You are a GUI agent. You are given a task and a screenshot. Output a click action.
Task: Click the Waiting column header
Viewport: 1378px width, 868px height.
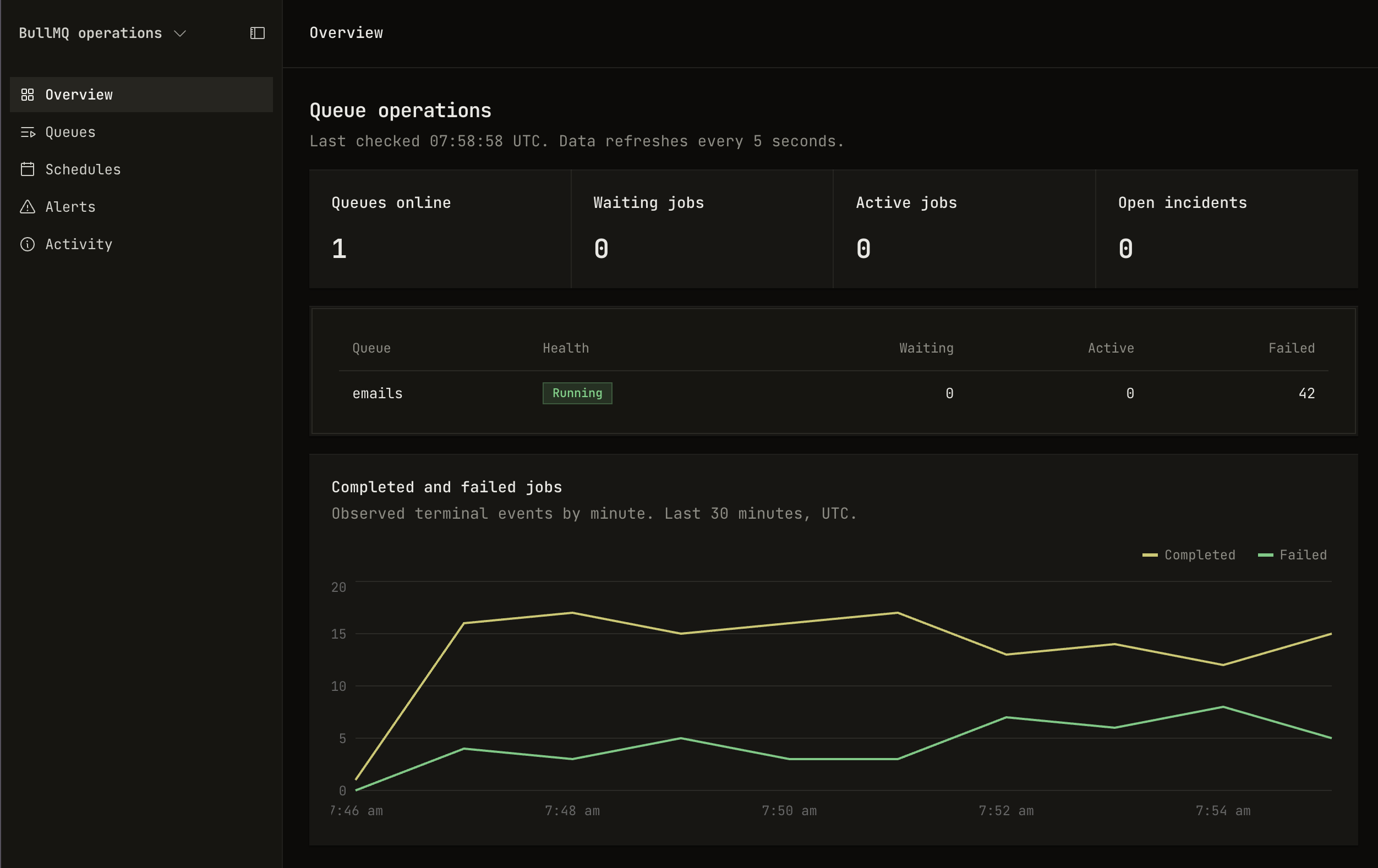pos(926,348)
